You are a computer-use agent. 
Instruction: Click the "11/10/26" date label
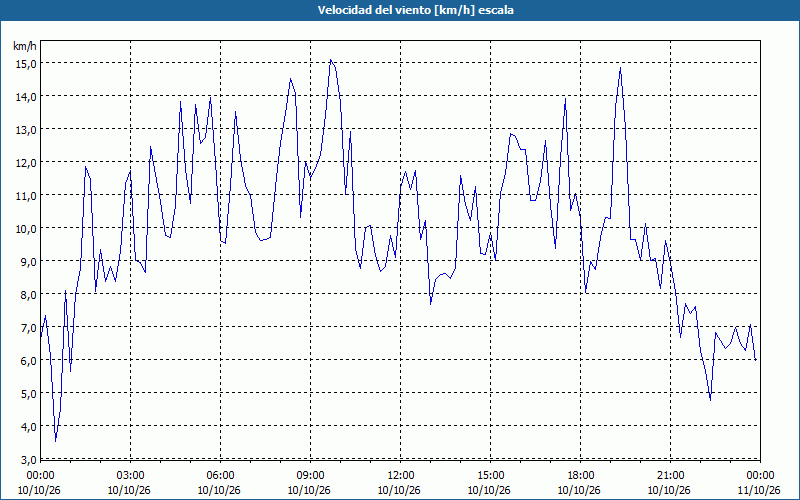coord(759,490)
